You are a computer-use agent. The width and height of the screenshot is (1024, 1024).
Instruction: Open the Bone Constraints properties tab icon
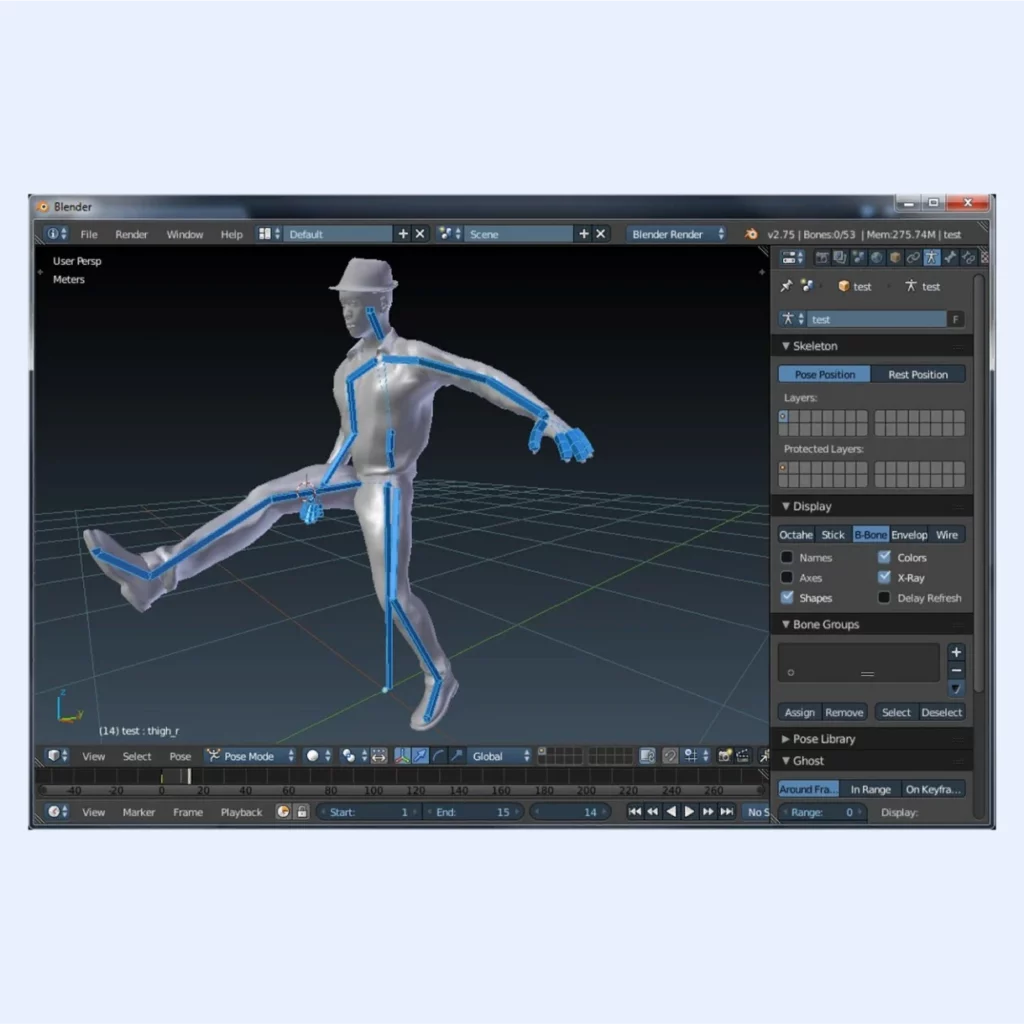click(968, 258)
